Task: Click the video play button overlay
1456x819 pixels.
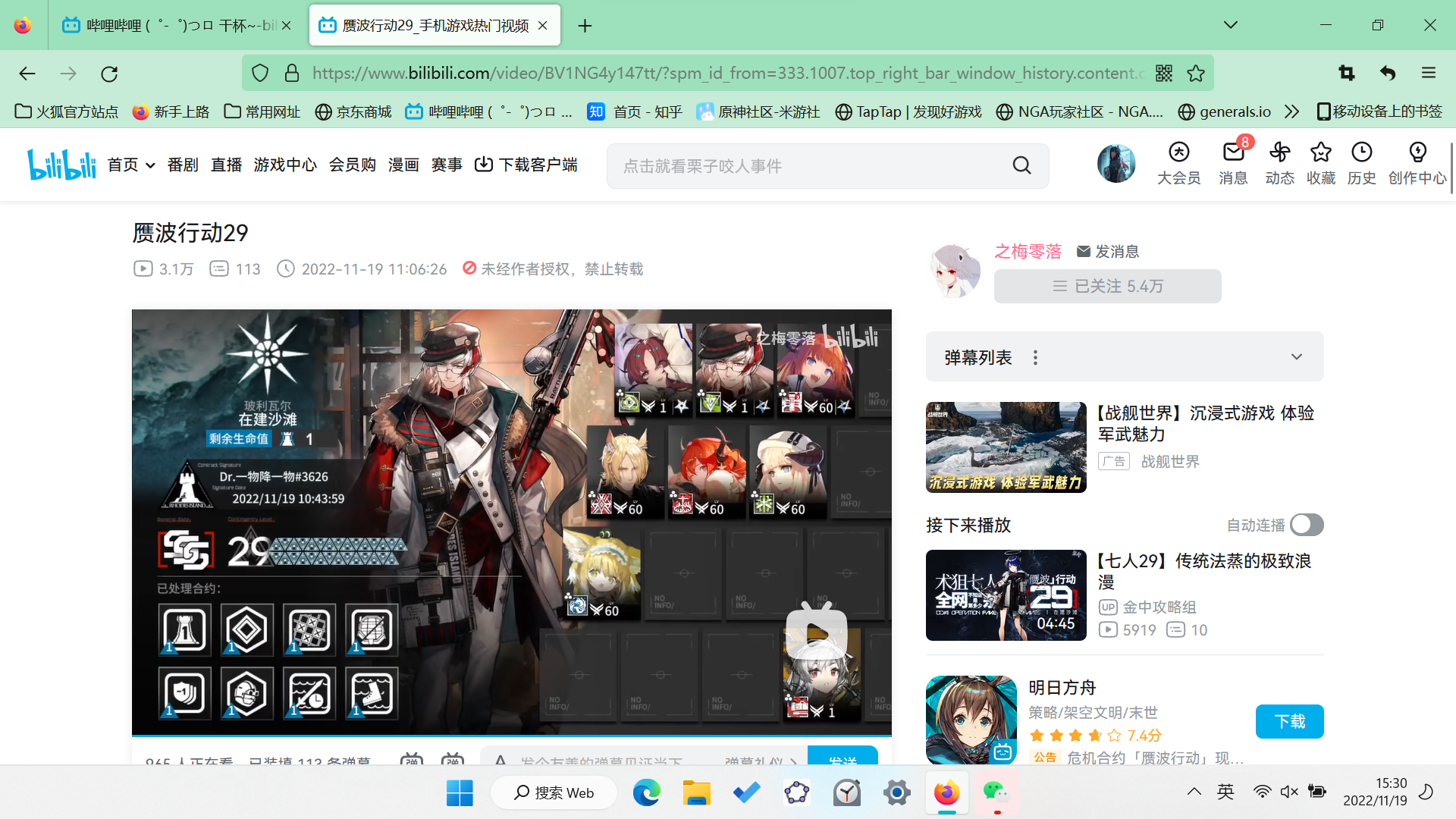Action: click(x=816, y=632)
